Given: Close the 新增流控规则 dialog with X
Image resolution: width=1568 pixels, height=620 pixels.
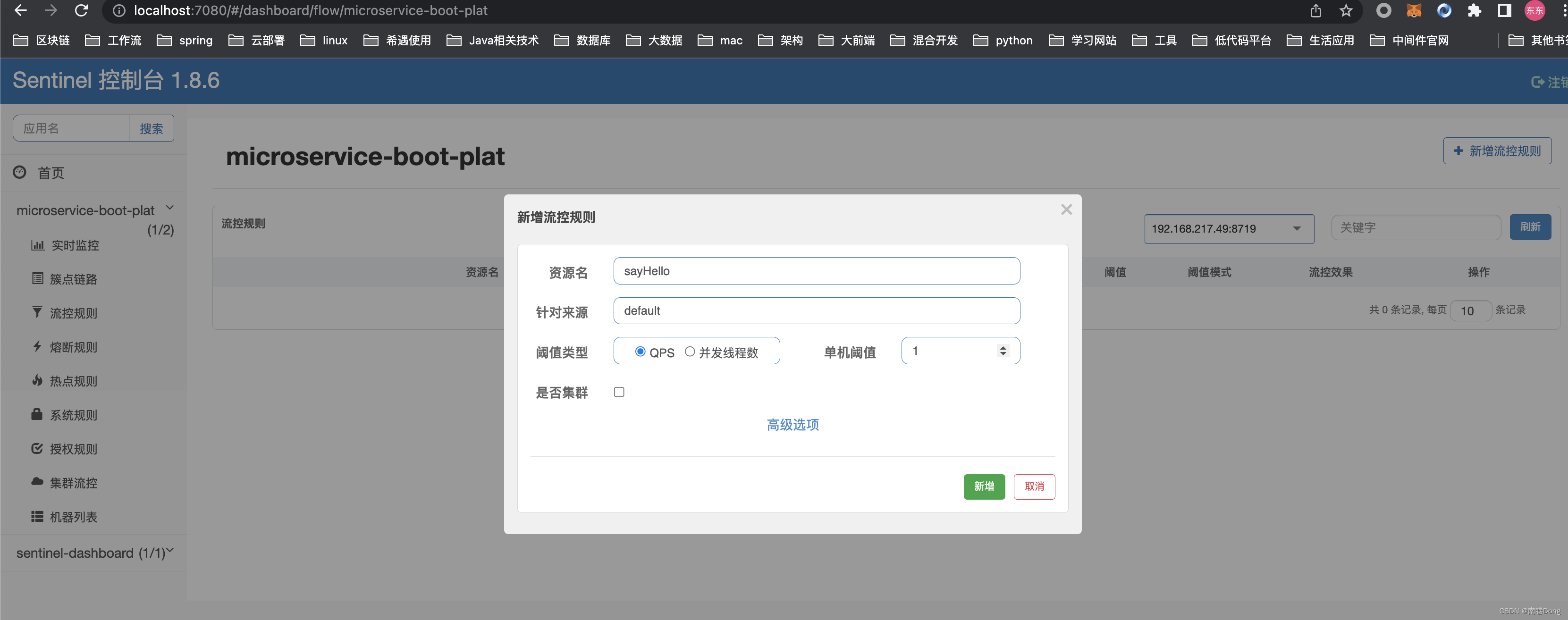Looking at the screenshot, I should (1066, 209).
